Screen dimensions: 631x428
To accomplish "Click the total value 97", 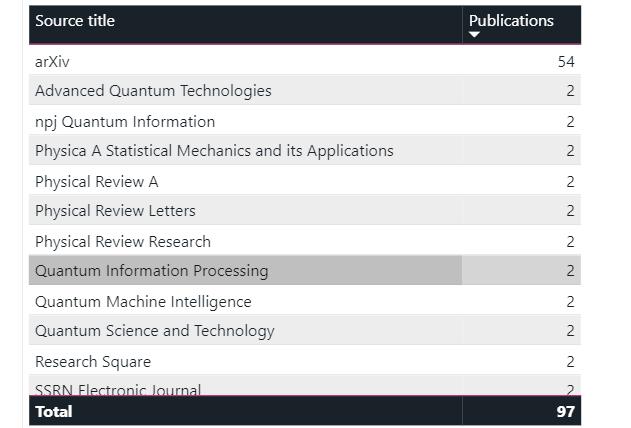I will (x=566, y=411).
